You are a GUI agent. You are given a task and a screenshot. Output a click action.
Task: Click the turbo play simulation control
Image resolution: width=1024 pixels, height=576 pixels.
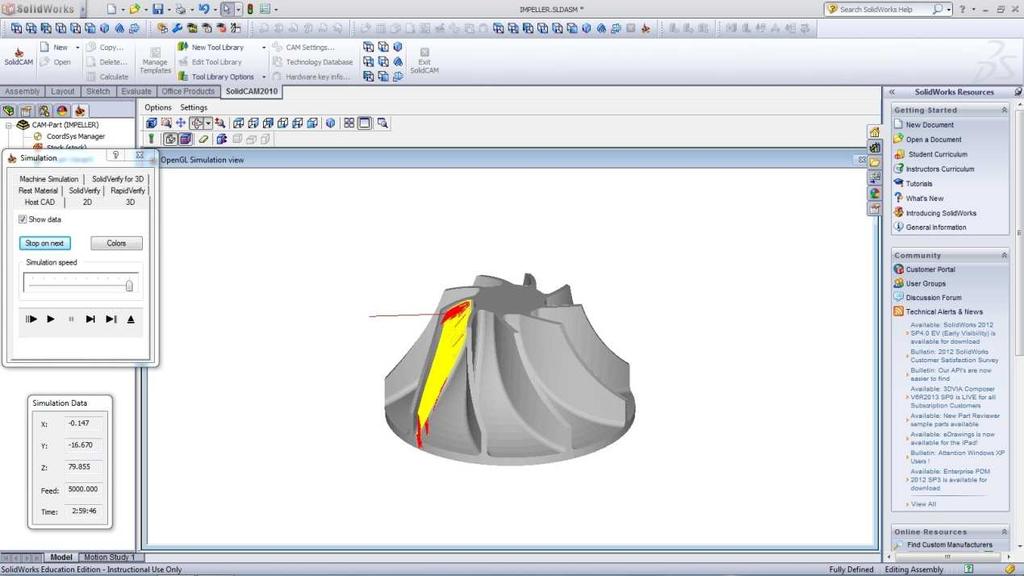point(31,319)
